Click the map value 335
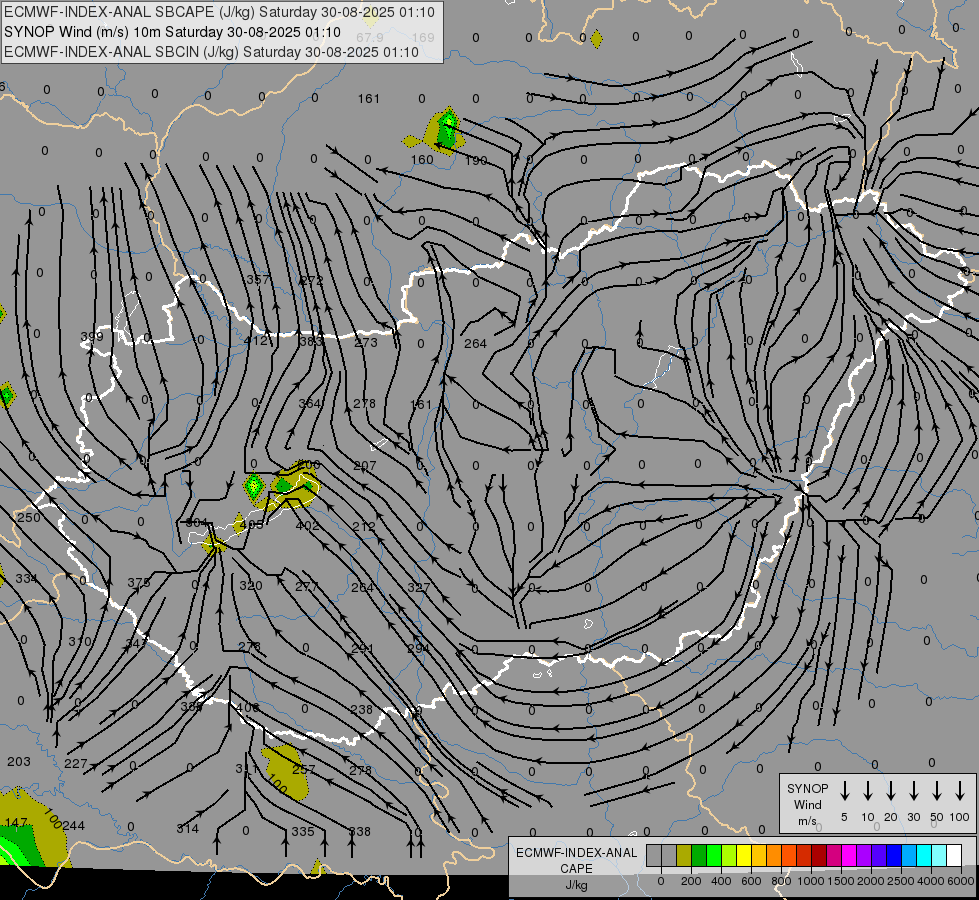This screenshot has width=979, height=900. click(303, 831)
